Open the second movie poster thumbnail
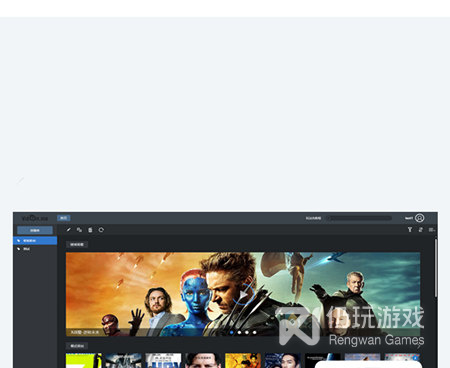 (123, 361)
